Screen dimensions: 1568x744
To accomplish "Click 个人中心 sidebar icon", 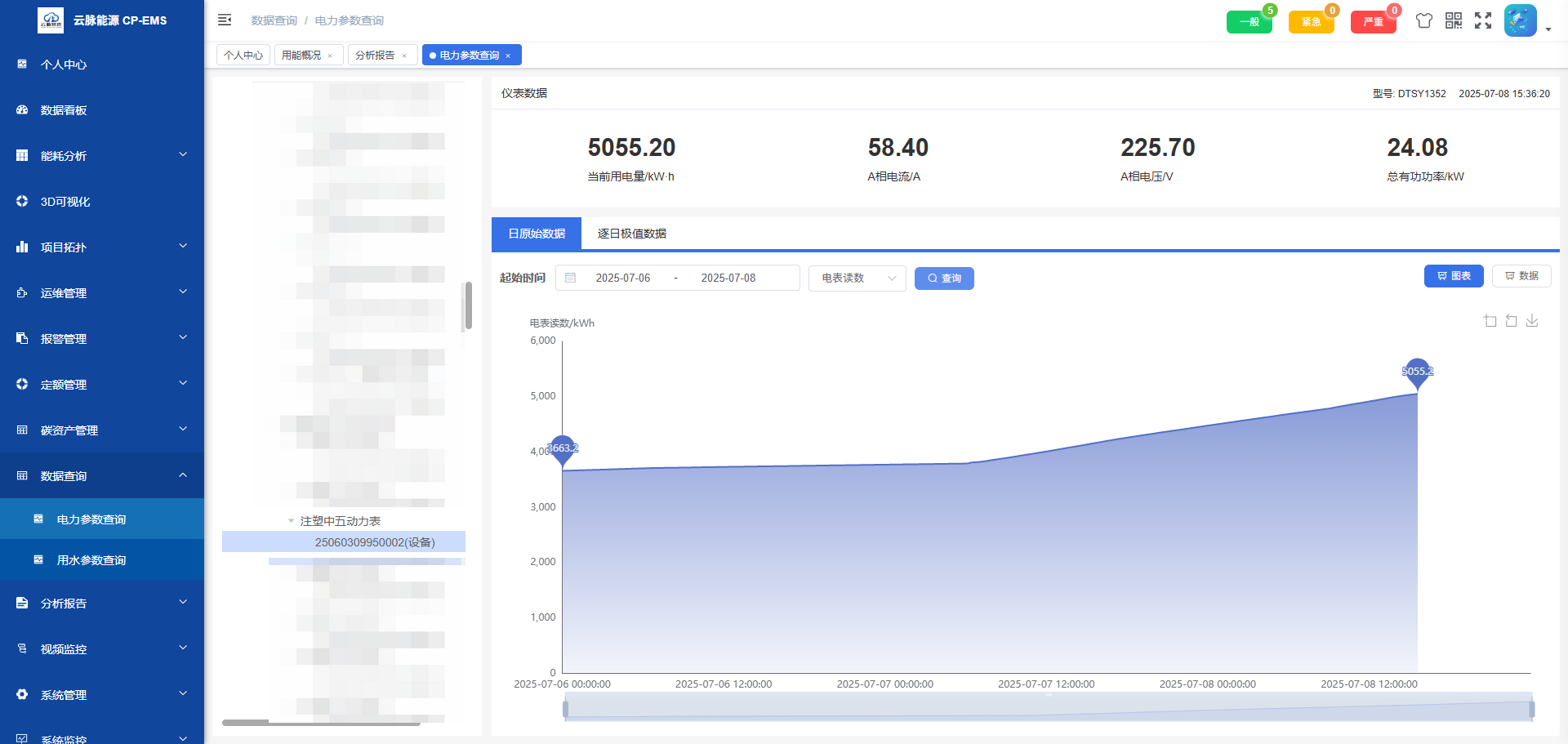I will pos(22,64).
